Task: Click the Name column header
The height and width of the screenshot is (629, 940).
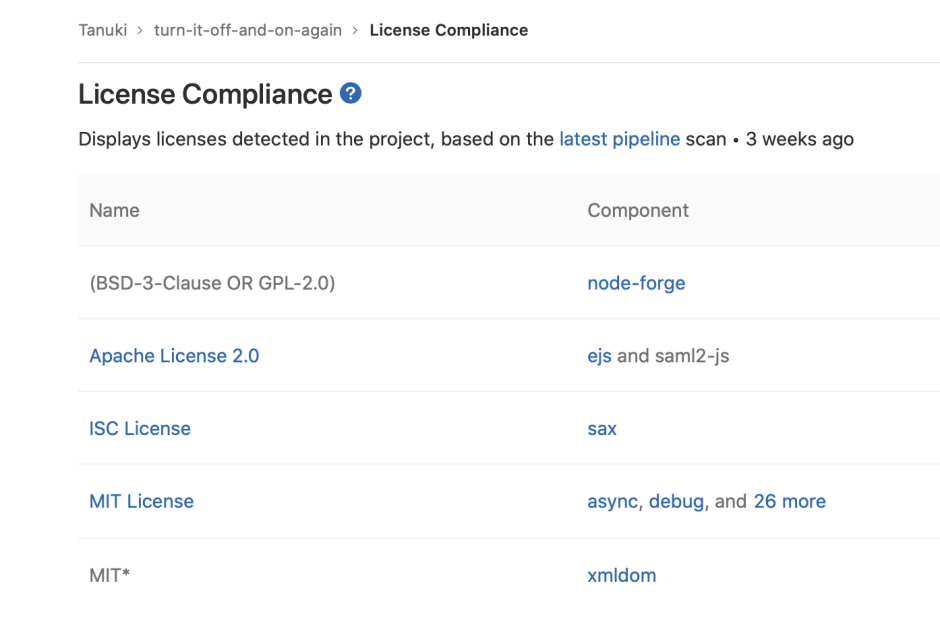Action: tap(114, 211)
